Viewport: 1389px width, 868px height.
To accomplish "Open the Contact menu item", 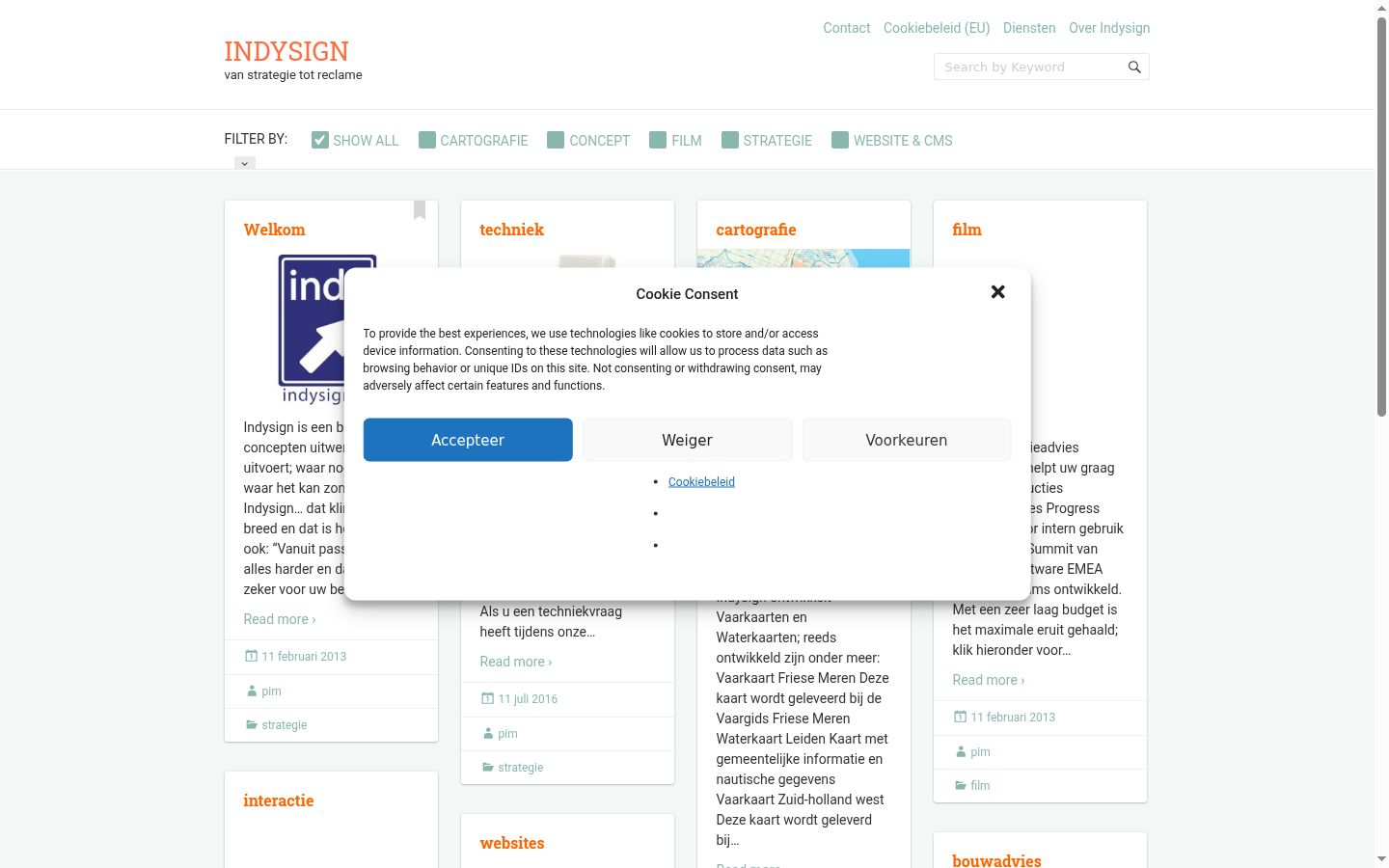I will [x=847, y=28].
